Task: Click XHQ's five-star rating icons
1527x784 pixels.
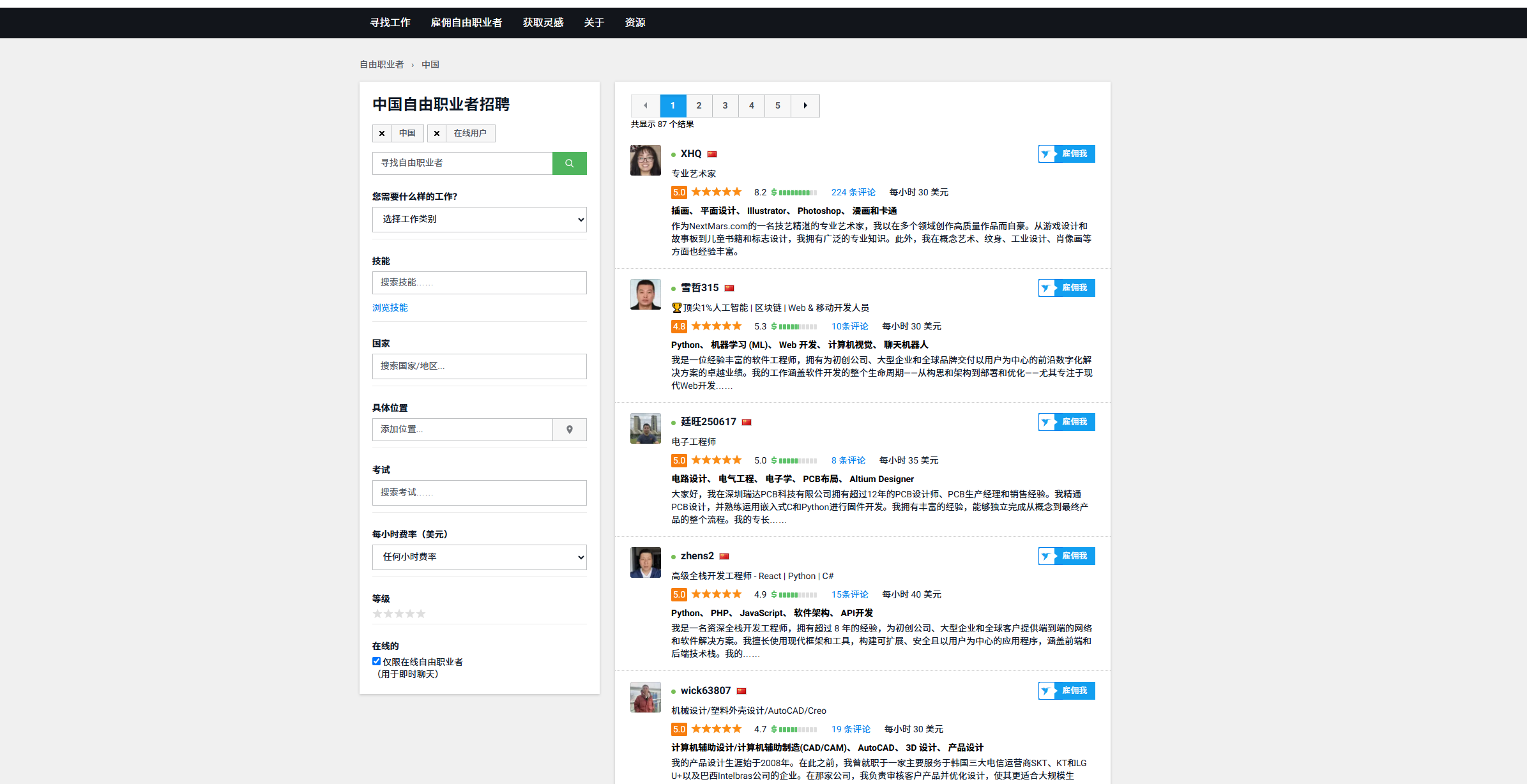Action: click(717, 192)
